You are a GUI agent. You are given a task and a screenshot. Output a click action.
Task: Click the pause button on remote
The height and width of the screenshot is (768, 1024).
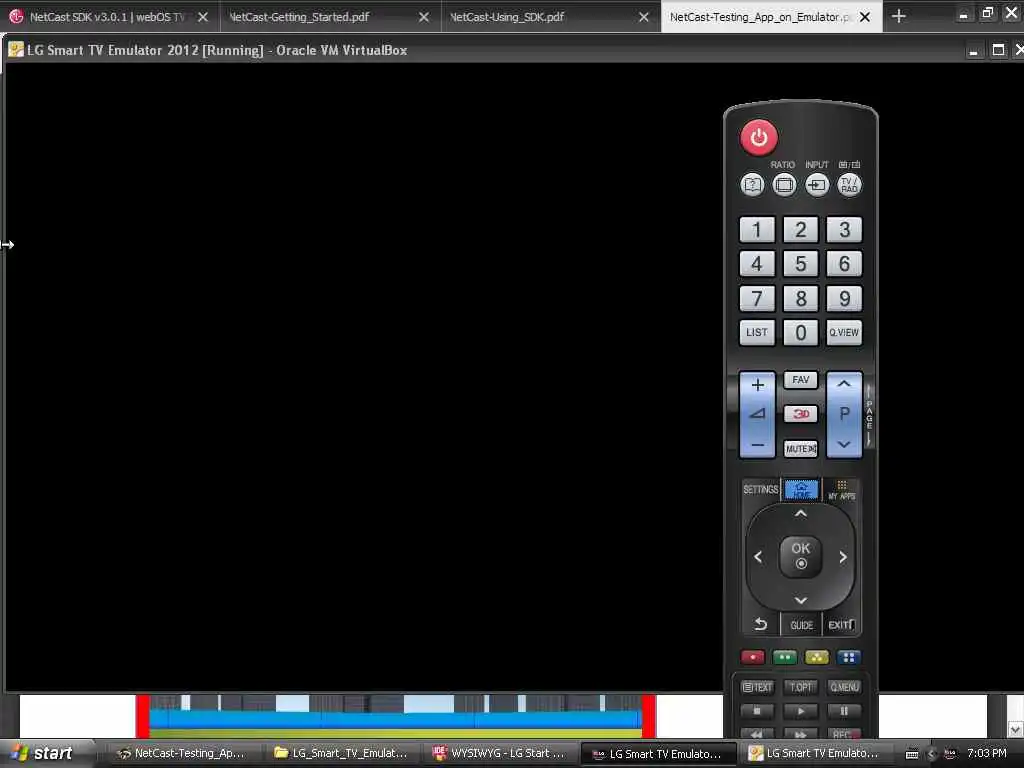pos(844,711)
